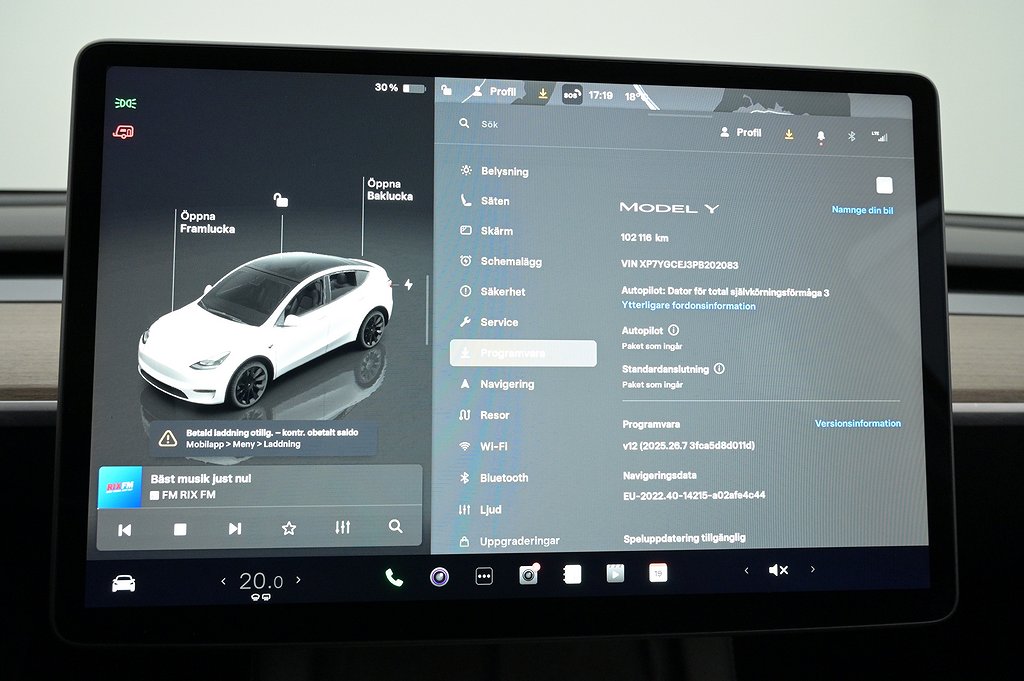Open the Säkerhet settings section
This screenshot has height=681, width=1024.
pyautogui.click(x=502, y=292)
